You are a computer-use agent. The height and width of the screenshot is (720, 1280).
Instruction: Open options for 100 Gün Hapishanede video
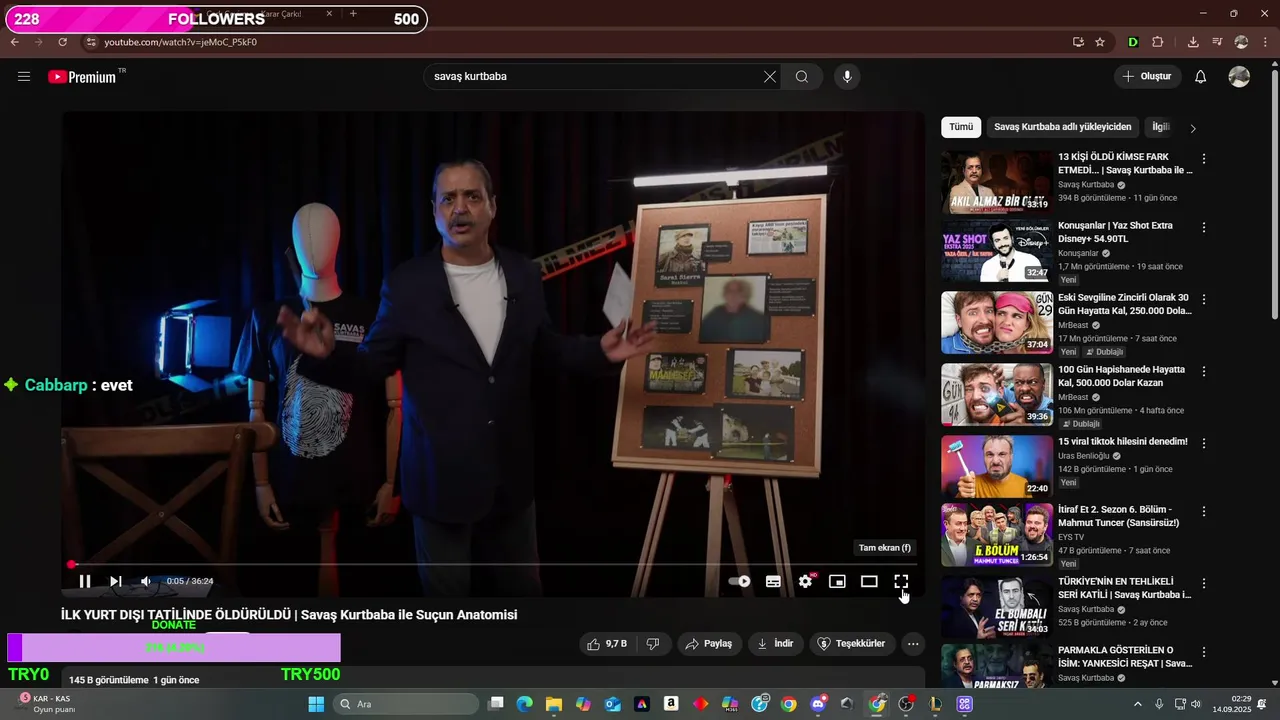click(1204, 371)
